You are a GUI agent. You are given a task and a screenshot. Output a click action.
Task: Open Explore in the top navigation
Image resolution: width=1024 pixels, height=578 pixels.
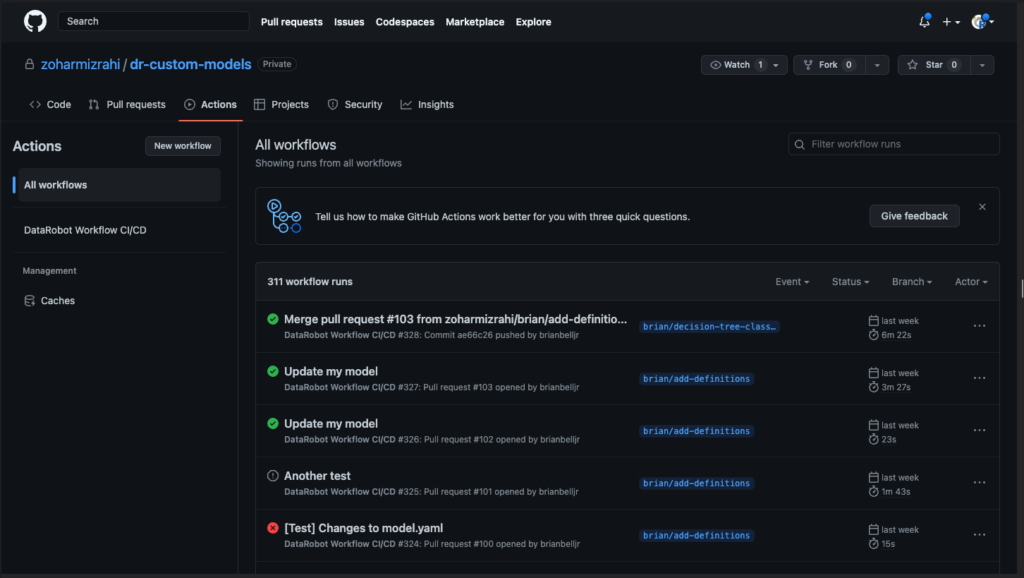point(534,22)
